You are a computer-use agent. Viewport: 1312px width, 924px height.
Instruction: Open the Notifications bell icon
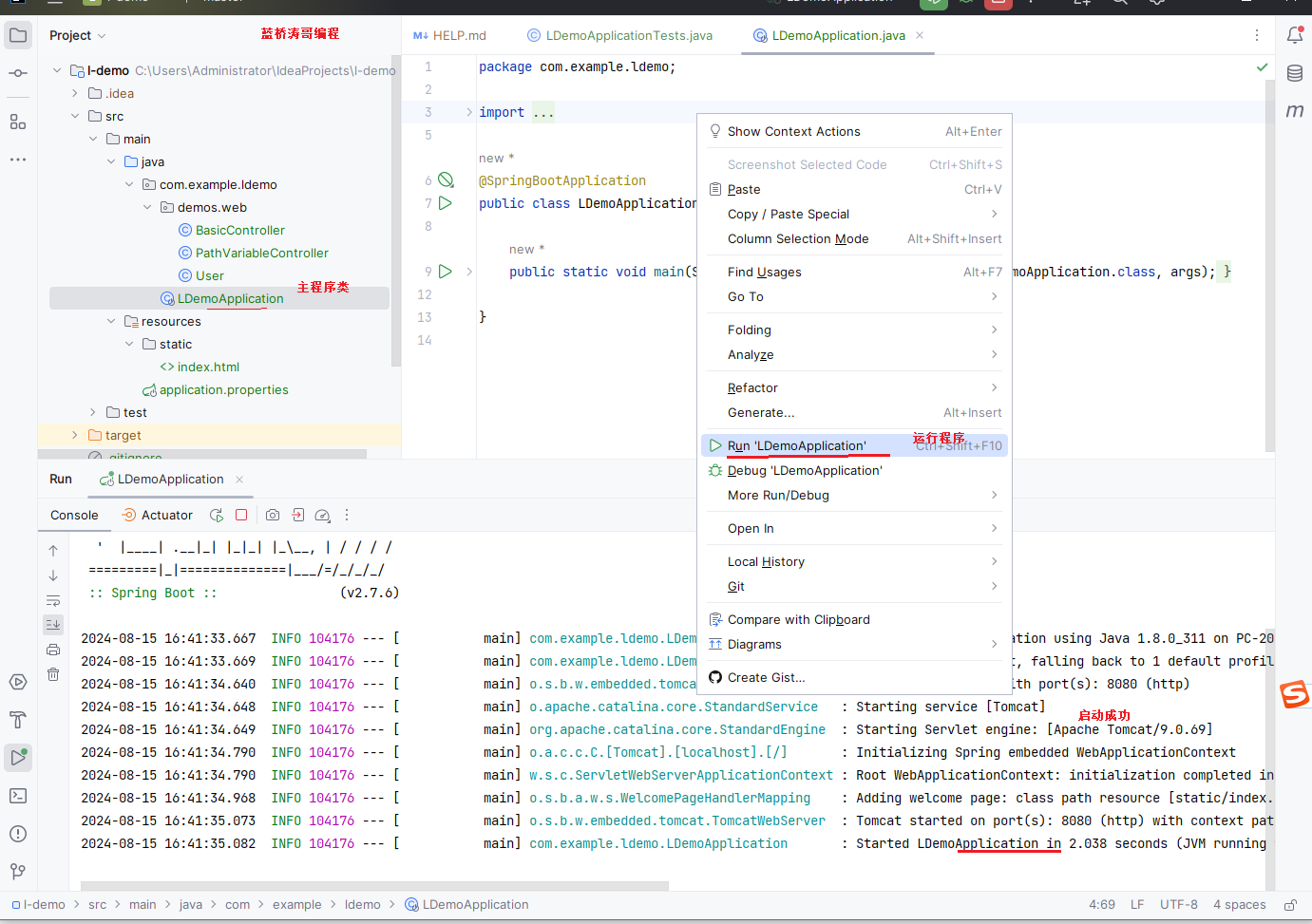click(x=1294, y=35)
